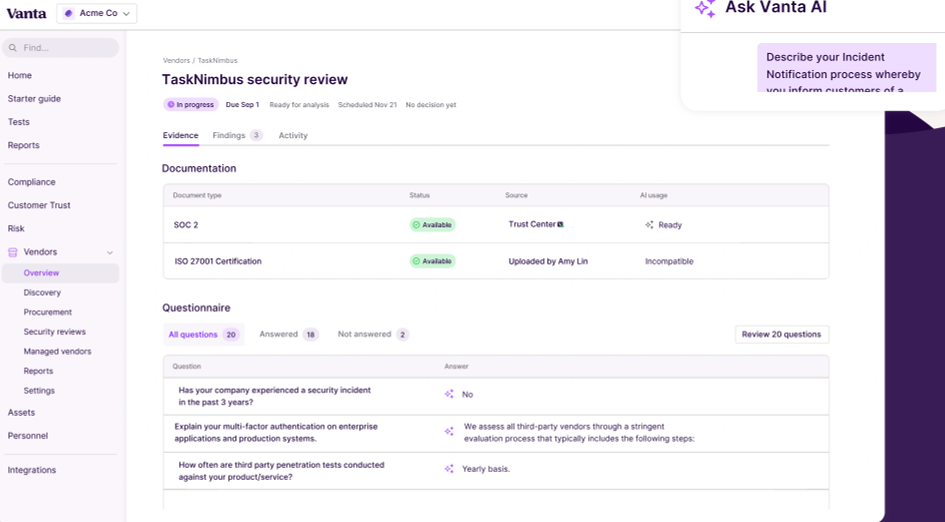Go to Integrations in the sidebar

click(x=32, y=470)
